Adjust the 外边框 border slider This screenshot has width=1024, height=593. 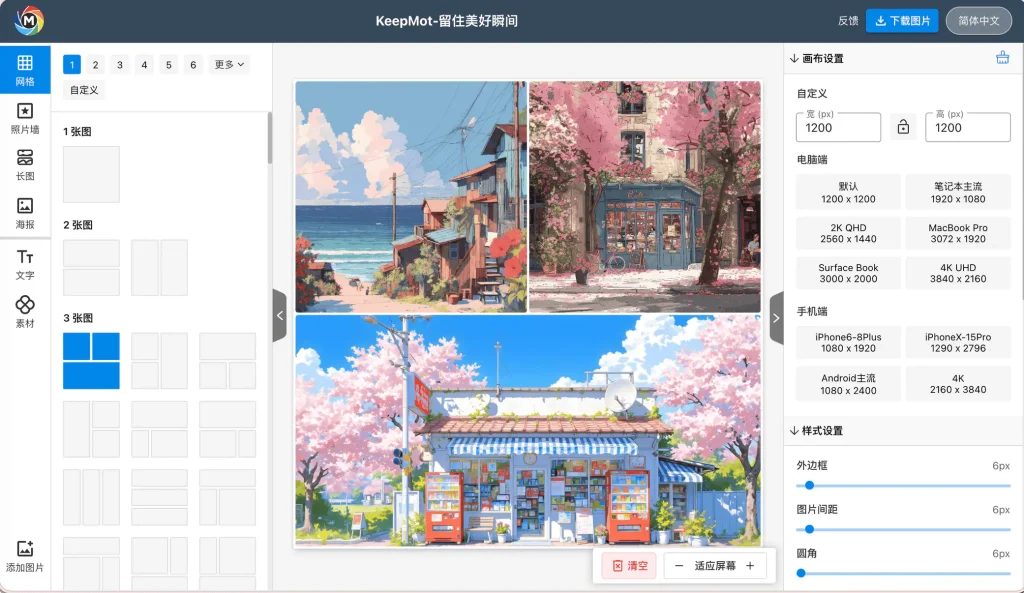point(809,485)
